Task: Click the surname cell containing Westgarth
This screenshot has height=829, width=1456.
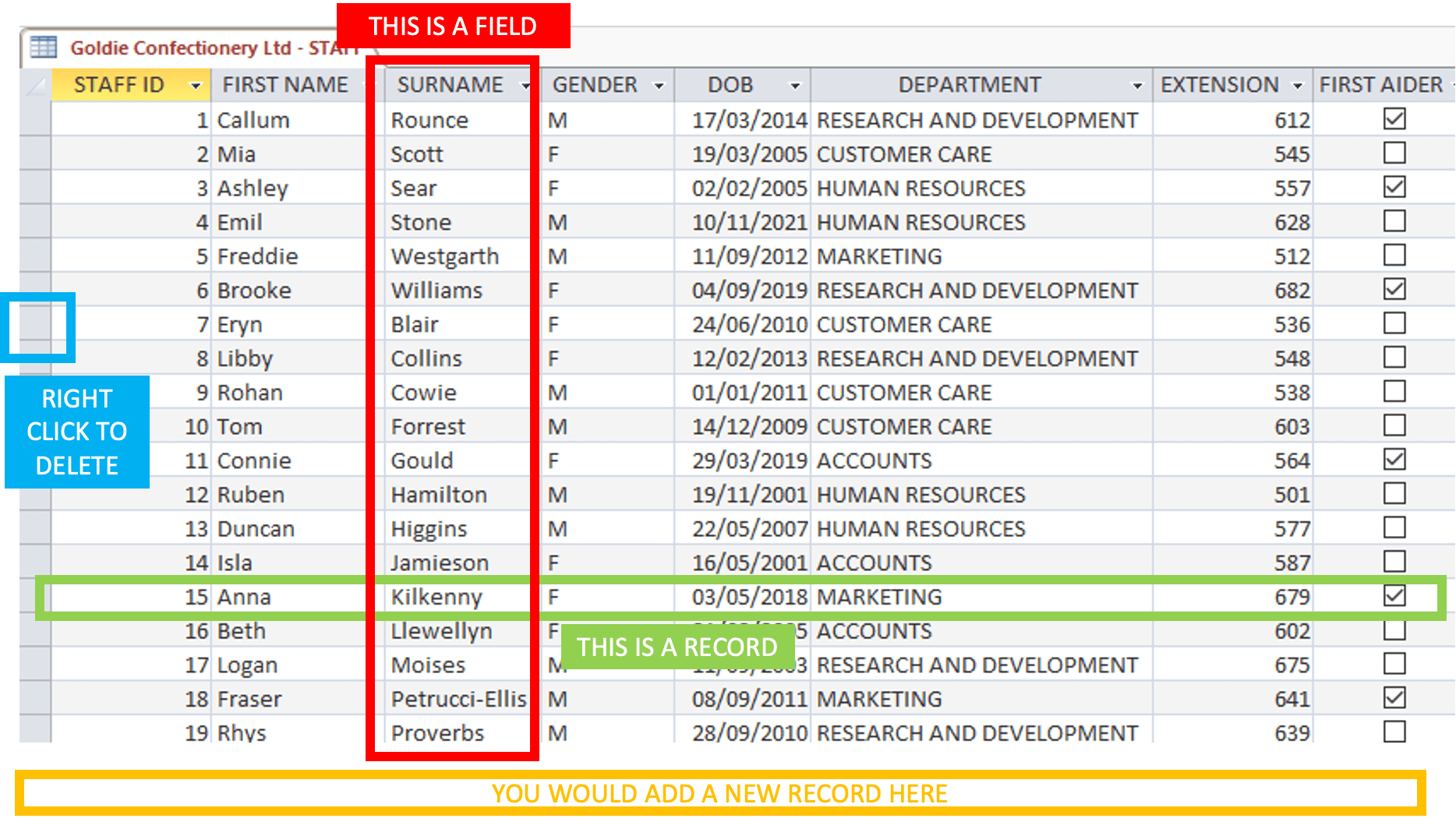Action: pyautogui.click(x=445, y=256)
